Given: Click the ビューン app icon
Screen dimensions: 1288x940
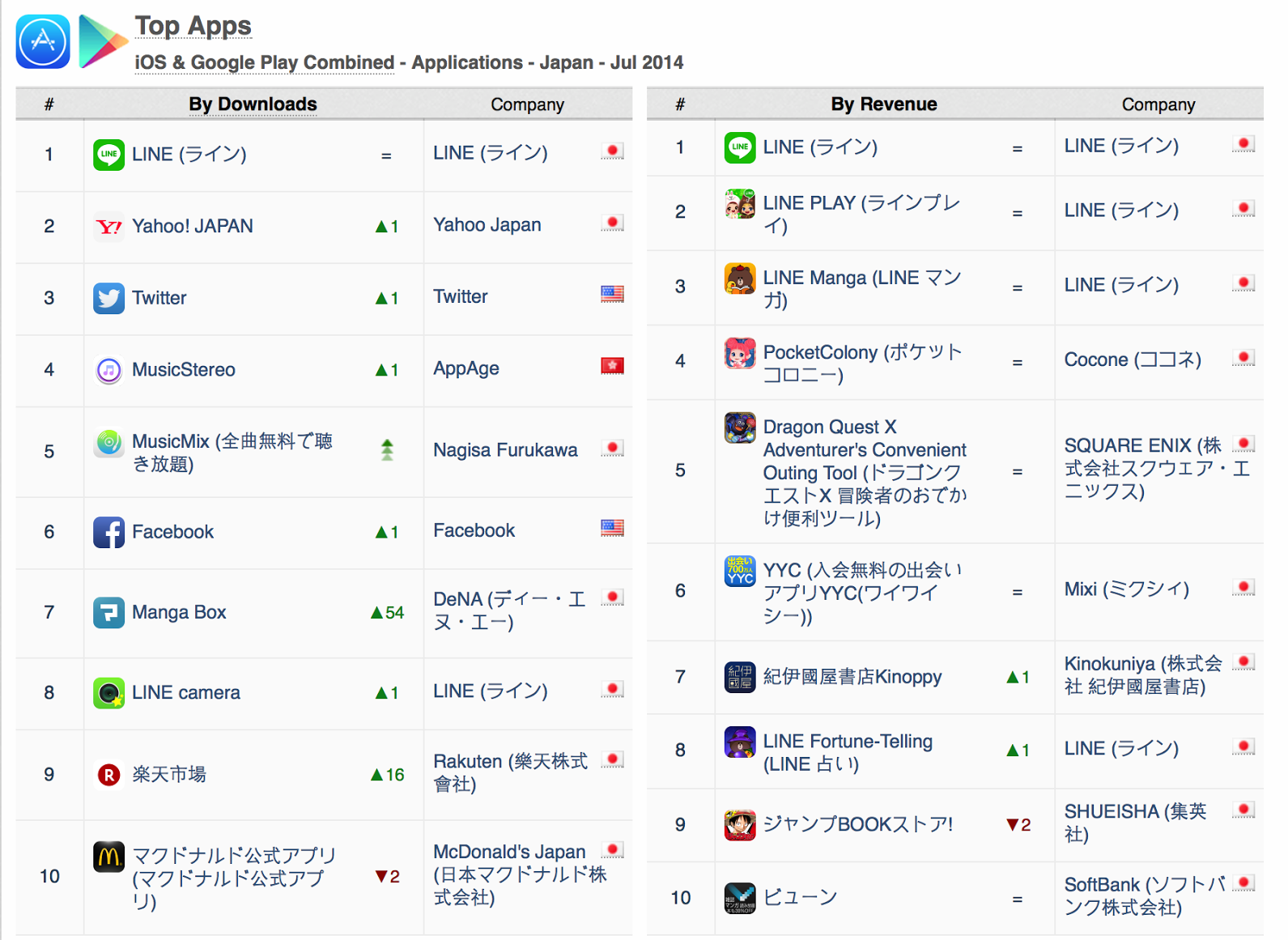Looking at the screenshot, I should click(x=740, y=898).
